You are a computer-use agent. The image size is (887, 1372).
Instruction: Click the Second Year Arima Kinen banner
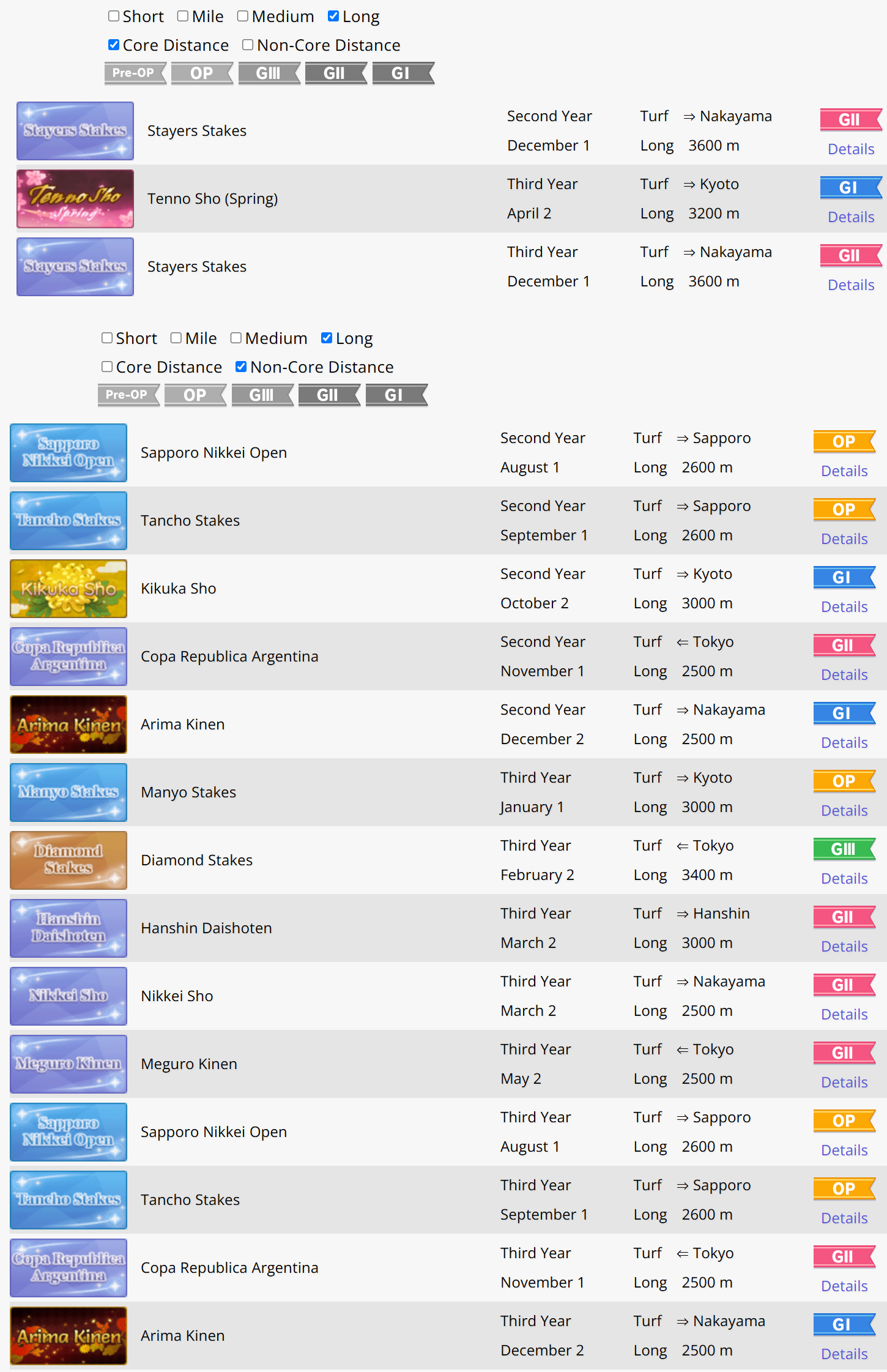(x=69, y=725)
